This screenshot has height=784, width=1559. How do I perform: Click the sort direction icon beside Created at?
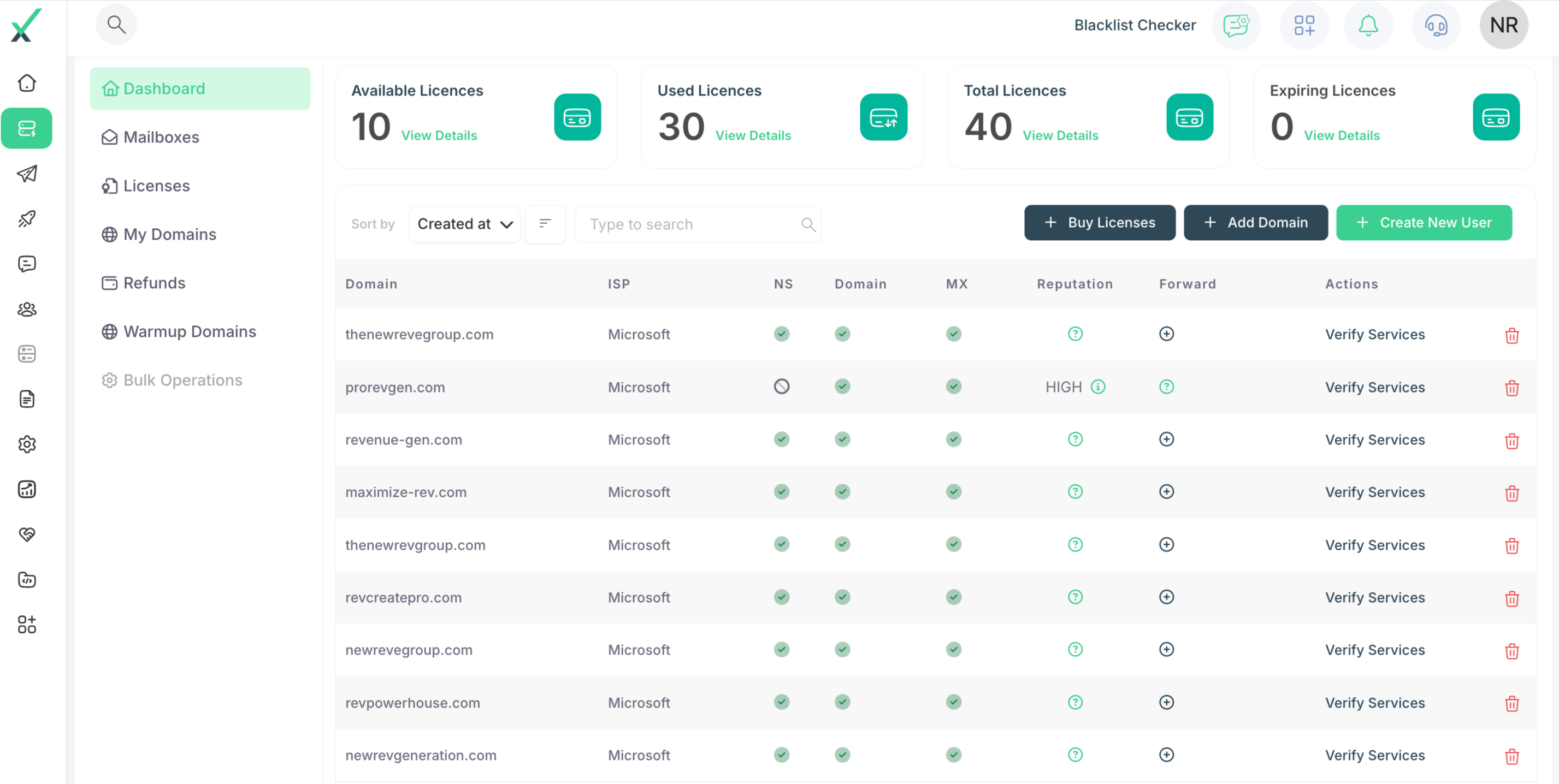pyautogui.click(x=545, y=223)
